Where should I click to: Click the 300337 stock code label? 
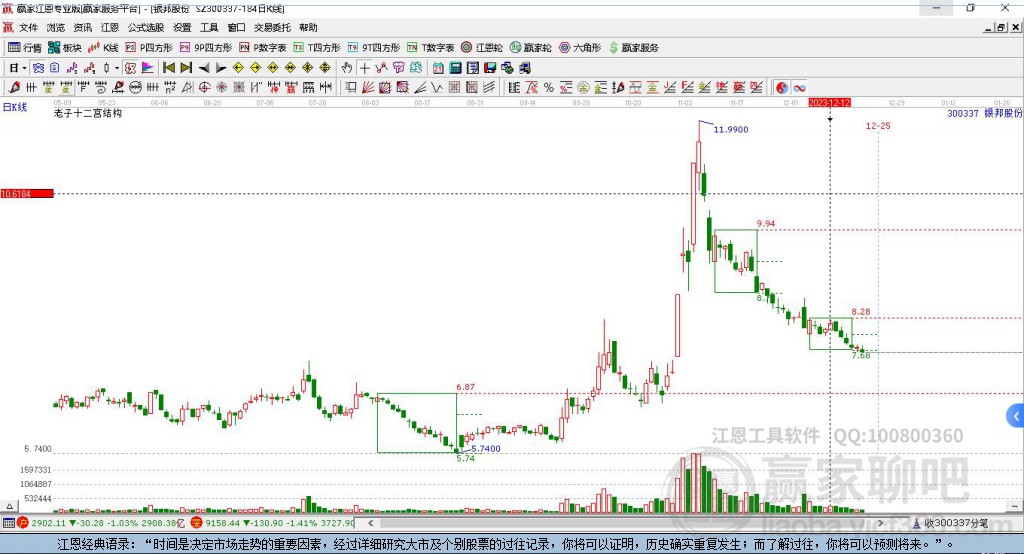[963, 114]
